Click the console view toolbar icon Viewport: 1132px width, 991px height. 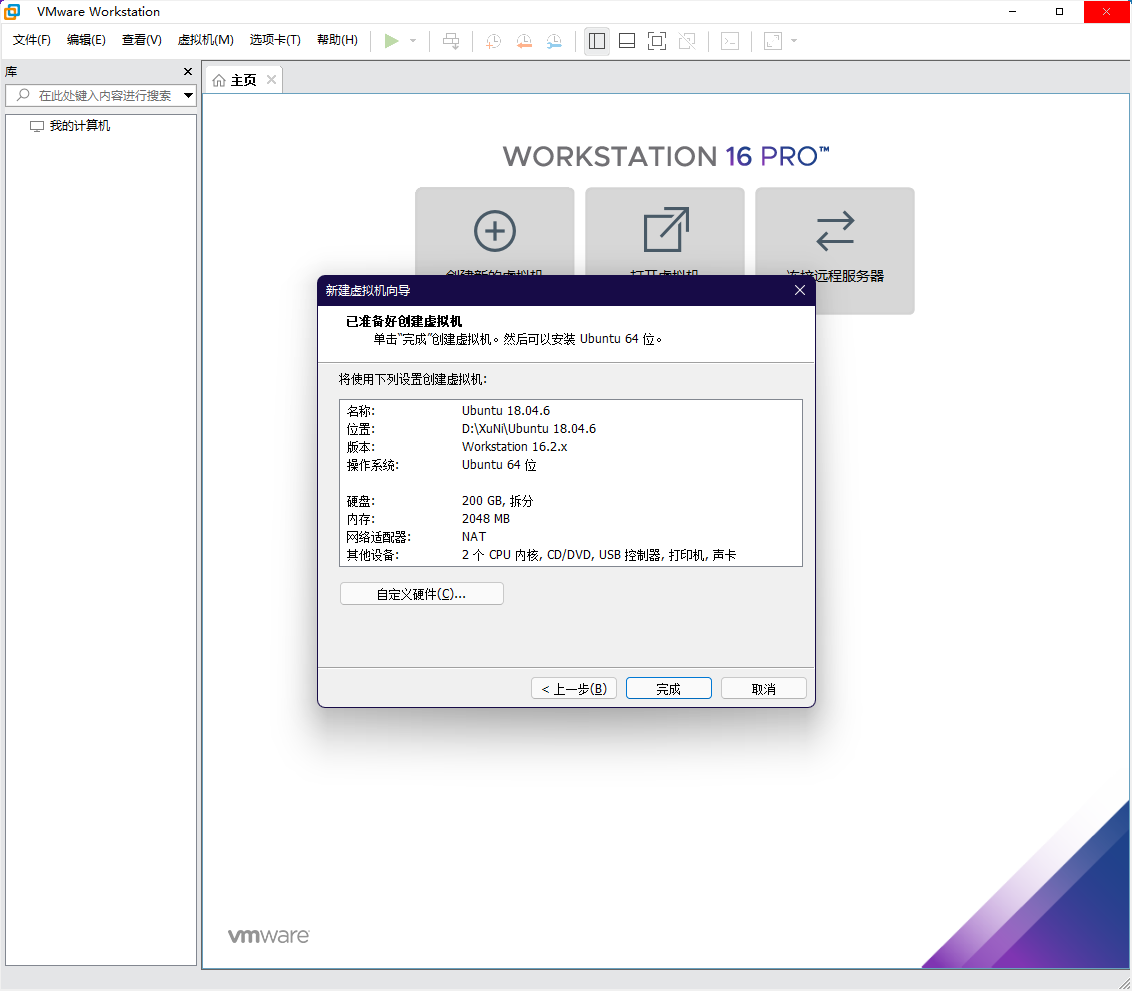[x=730, y=41]
